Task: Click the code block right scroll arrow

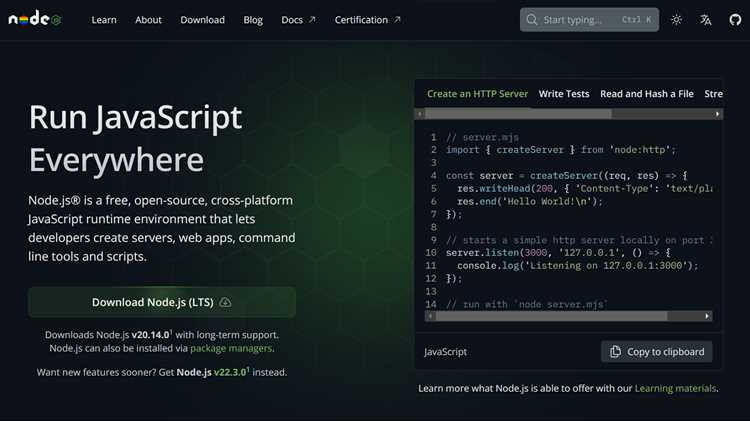Action: (707, 316)
